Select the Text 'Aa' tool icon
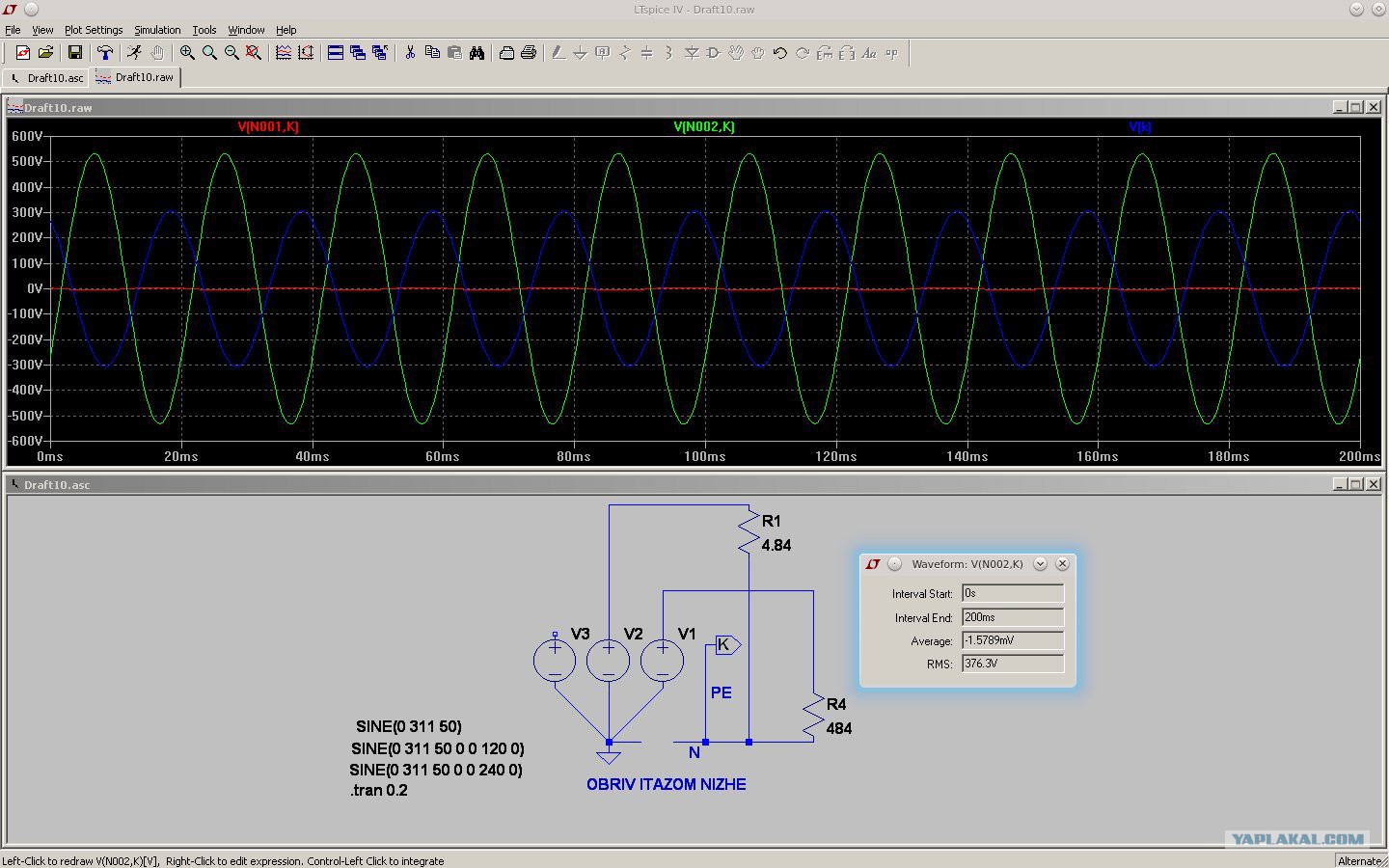The image size is (1389, 868). coord(869,53)
